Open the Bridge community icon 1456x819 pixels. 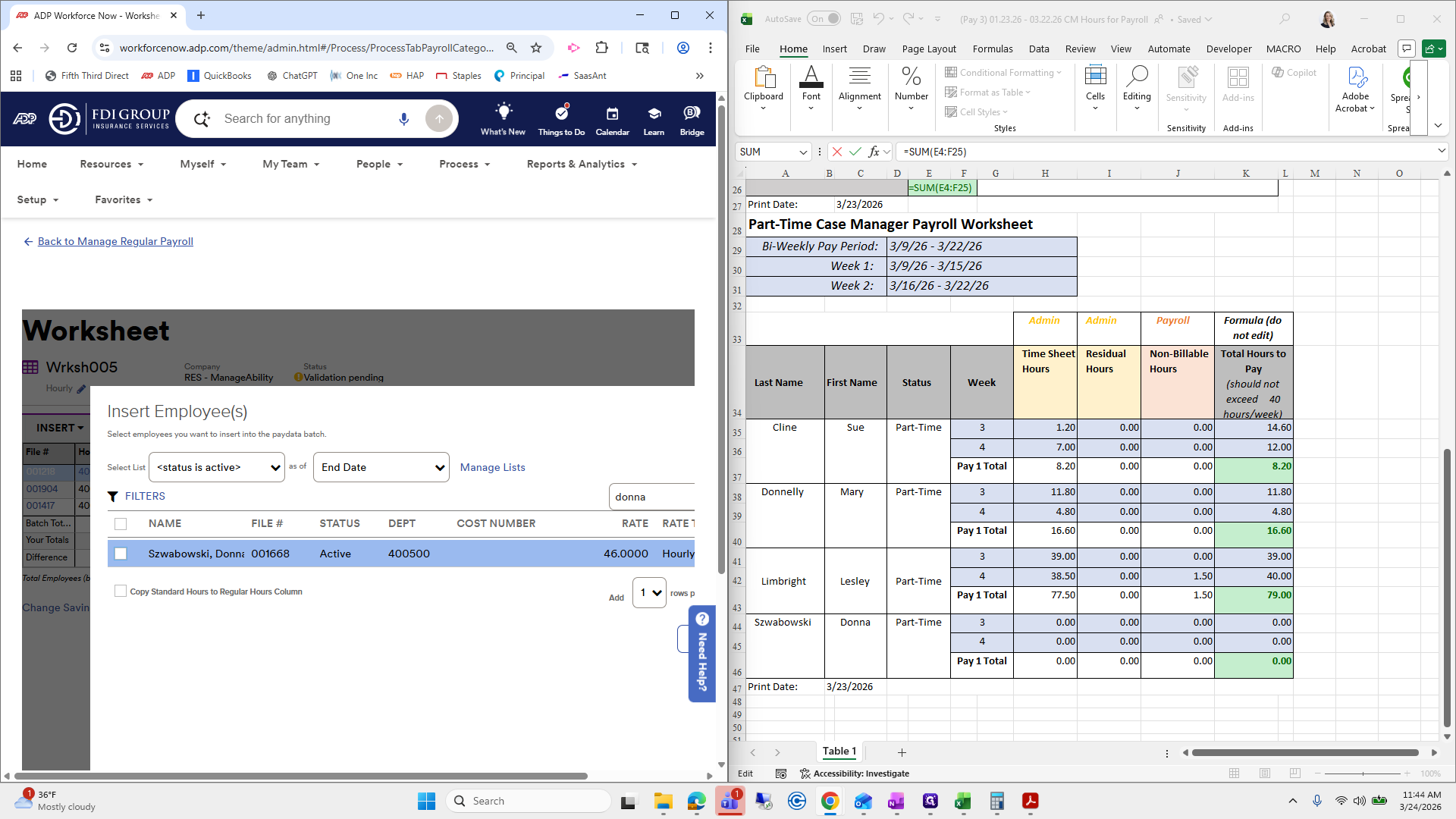[692, 114]
